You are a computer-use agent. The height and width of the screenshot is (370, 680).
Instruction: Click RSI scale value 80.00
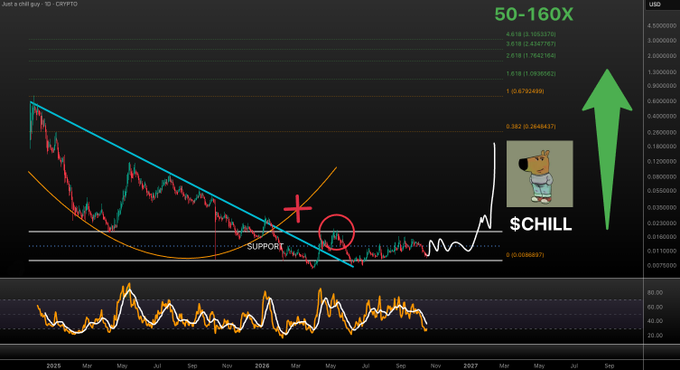655,293
